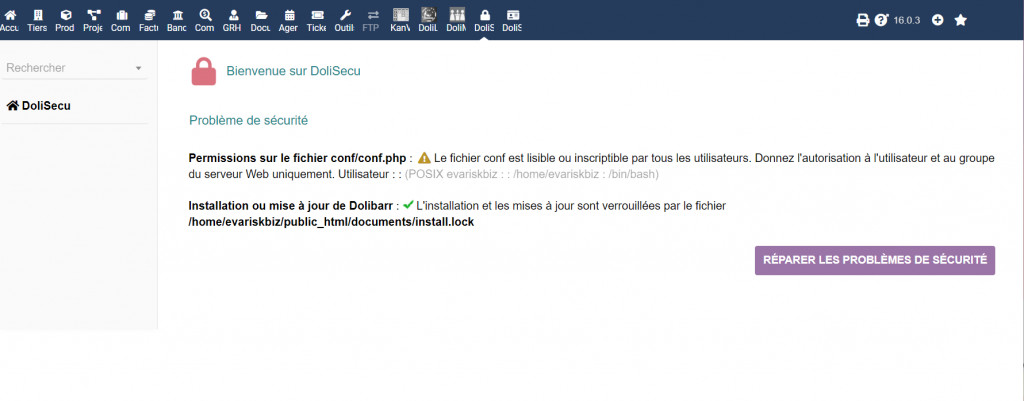Click the install.lock file path text
Viewport: 1024px width, 401px height.
331,222
